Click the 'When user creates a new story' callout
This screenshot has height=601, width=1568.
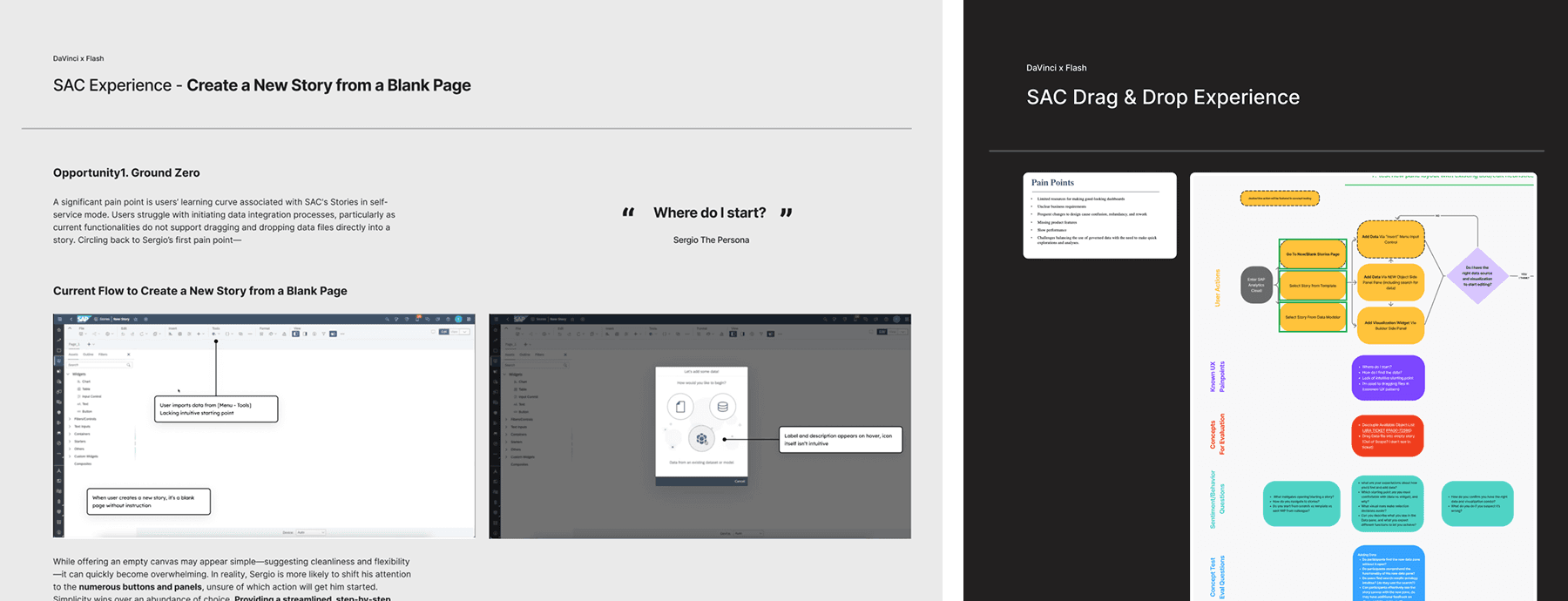(x=148, y=502)
